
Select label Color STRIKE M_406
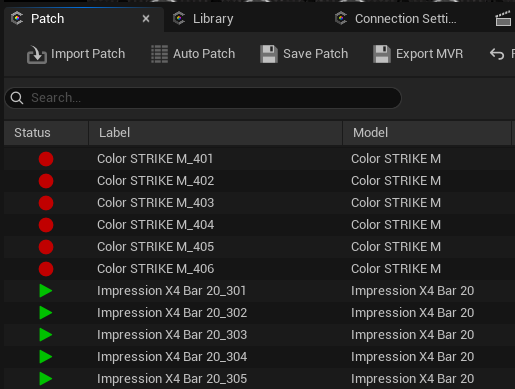click(x=156, y=269)
